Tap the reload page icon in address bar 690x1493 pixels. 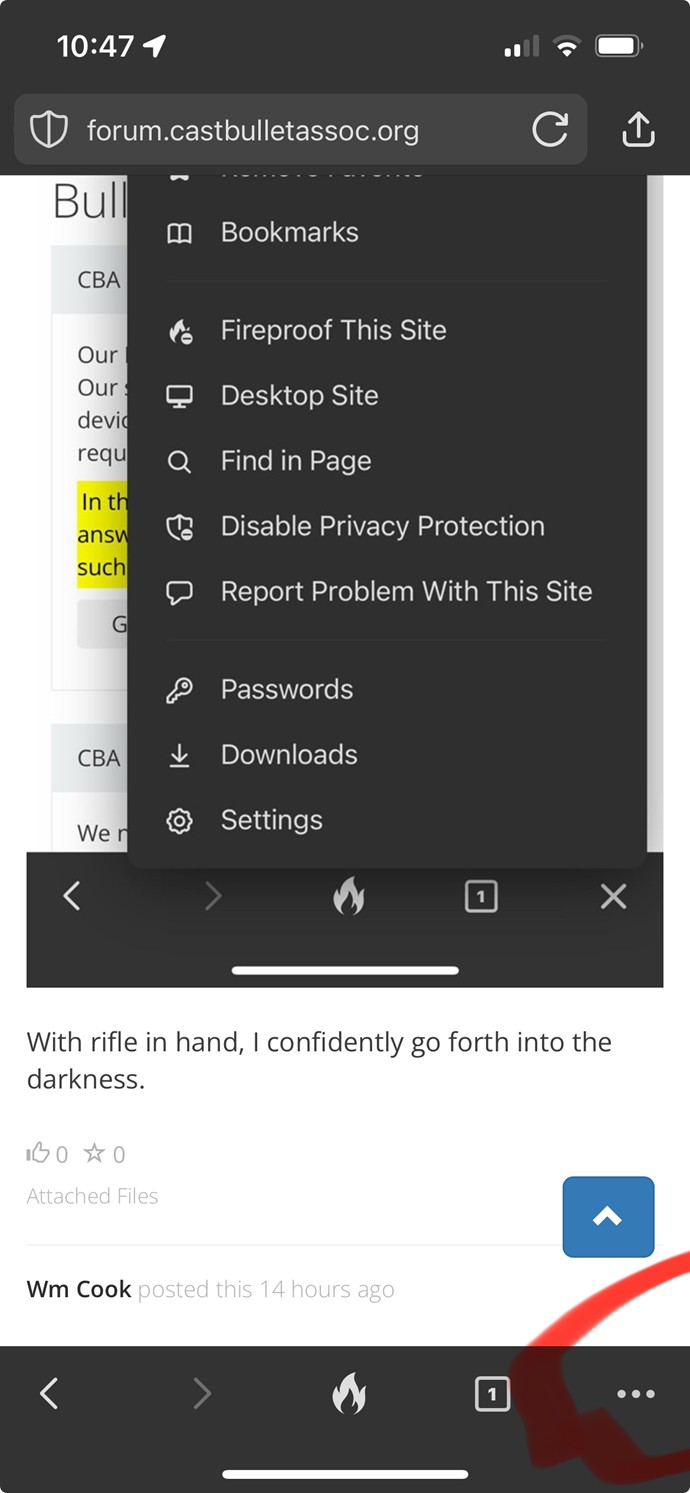coord(550,130)
